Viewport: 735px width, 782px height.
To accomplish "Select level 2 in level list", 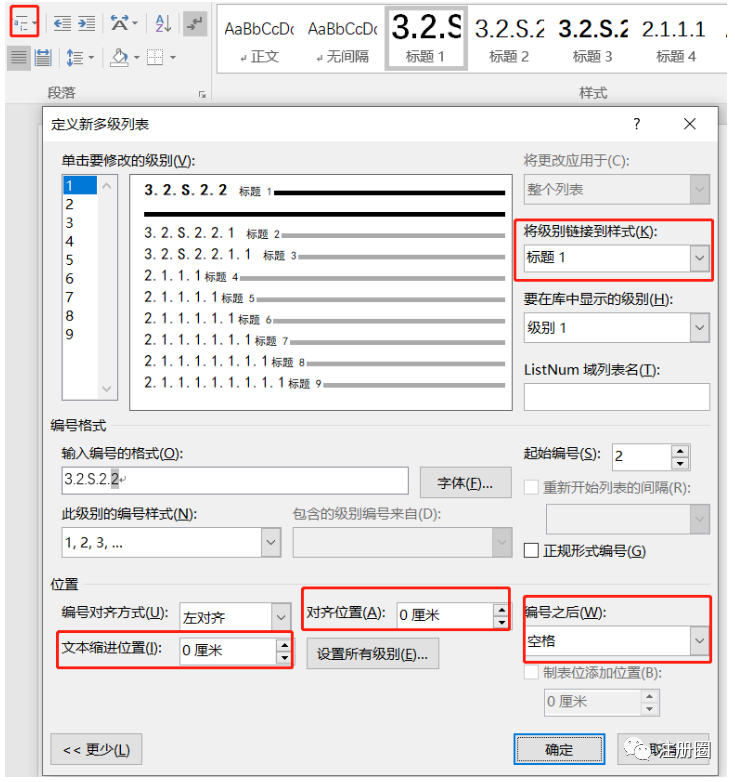I will (x=80, y=204).
